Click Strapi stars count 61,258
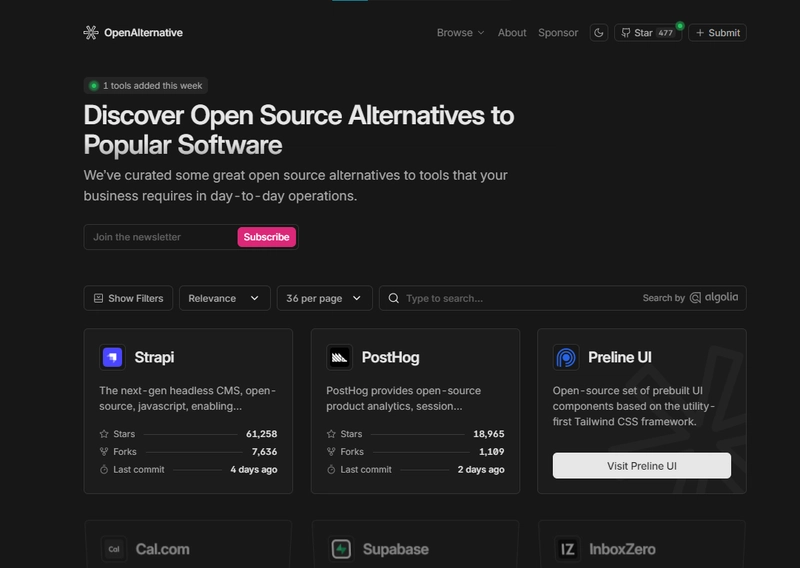 (262, 434)
